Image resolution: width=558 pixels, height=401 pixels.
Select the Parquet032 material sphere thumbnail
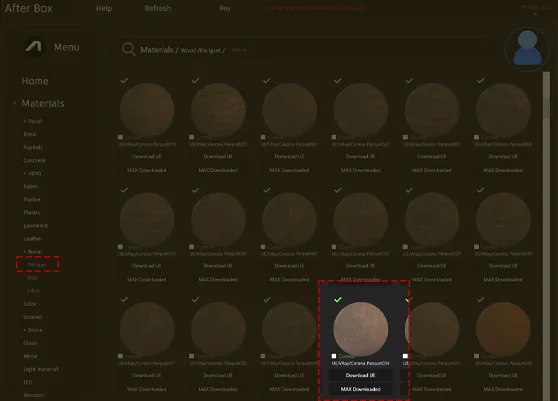[218, 329]
